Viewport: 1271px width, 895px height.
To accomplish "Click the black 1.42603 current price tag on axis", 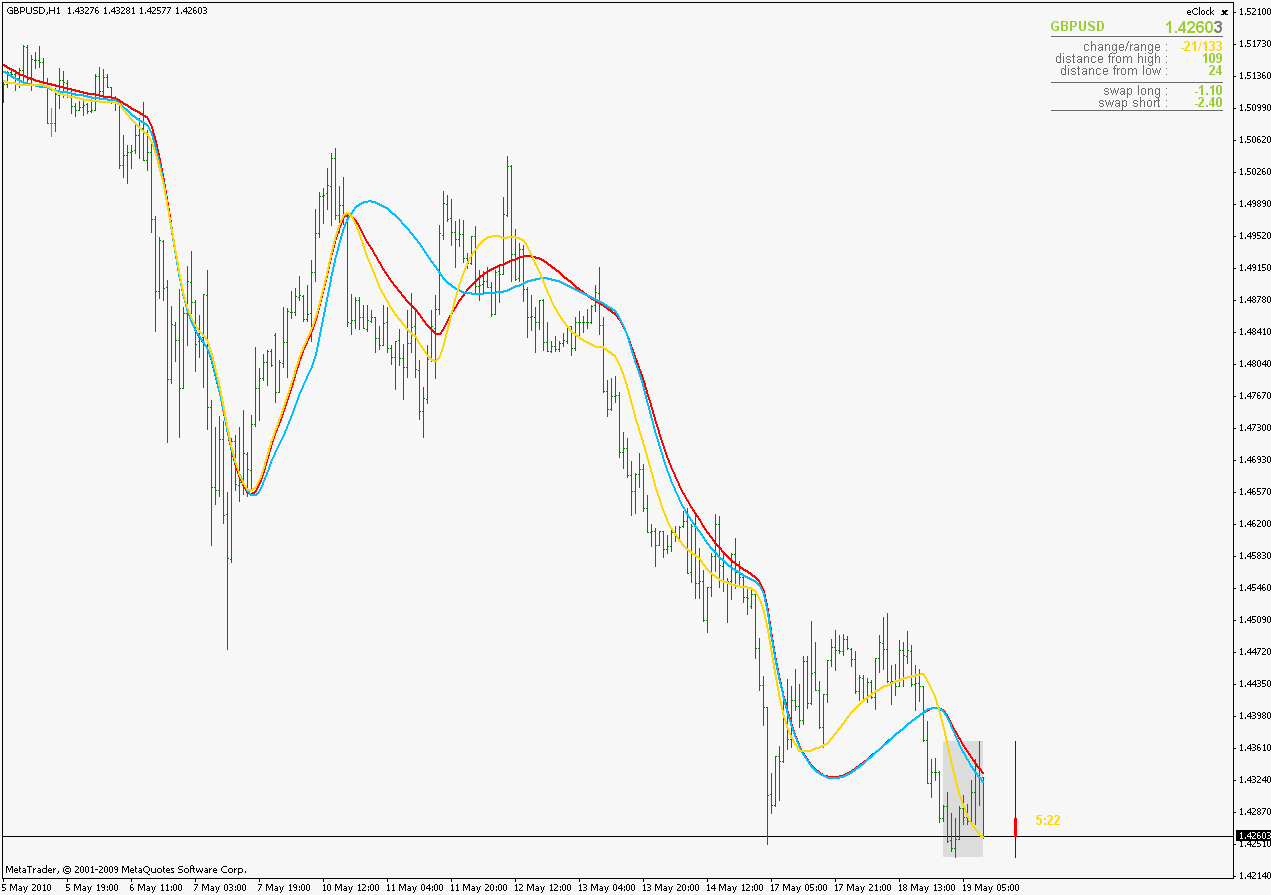I will tap(1253, 836).
